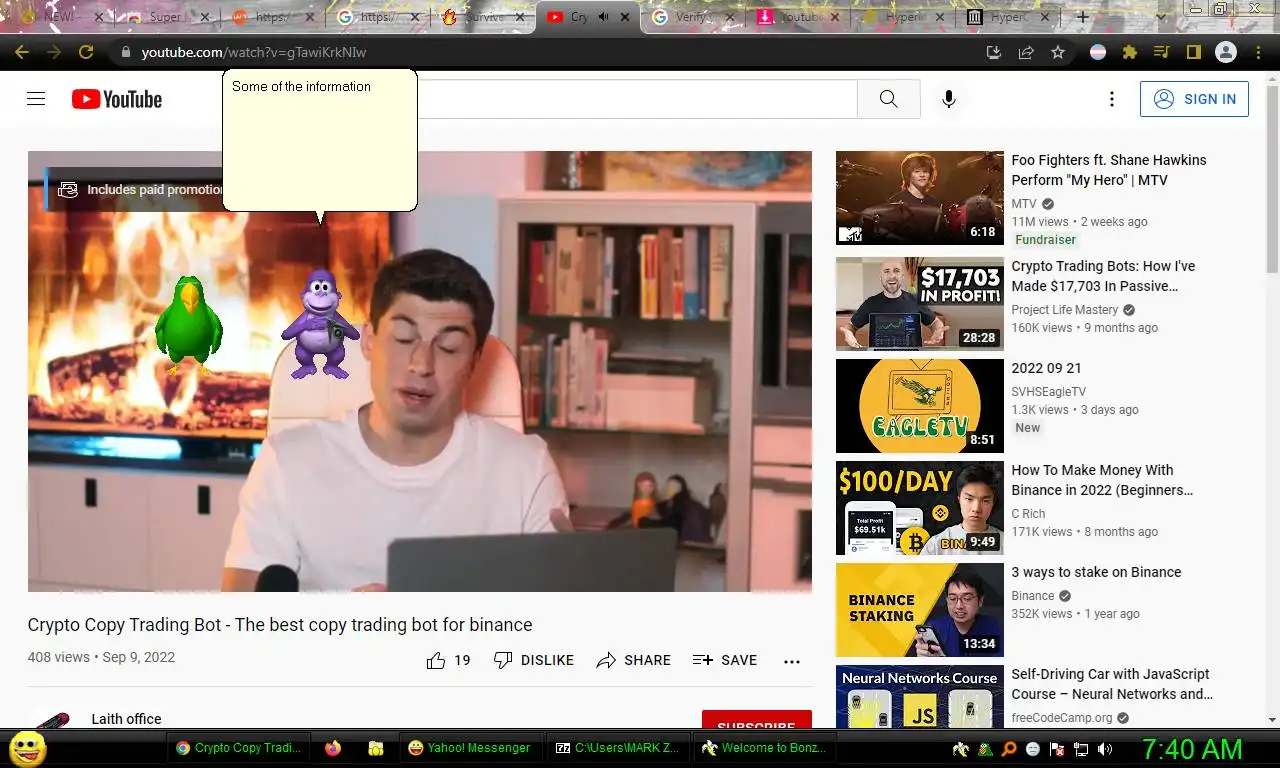Open the Foo Fighters My Hero thumbnail
Image resolution: width=1280 pixels, height=768 pixels.
tap(919, 198)
